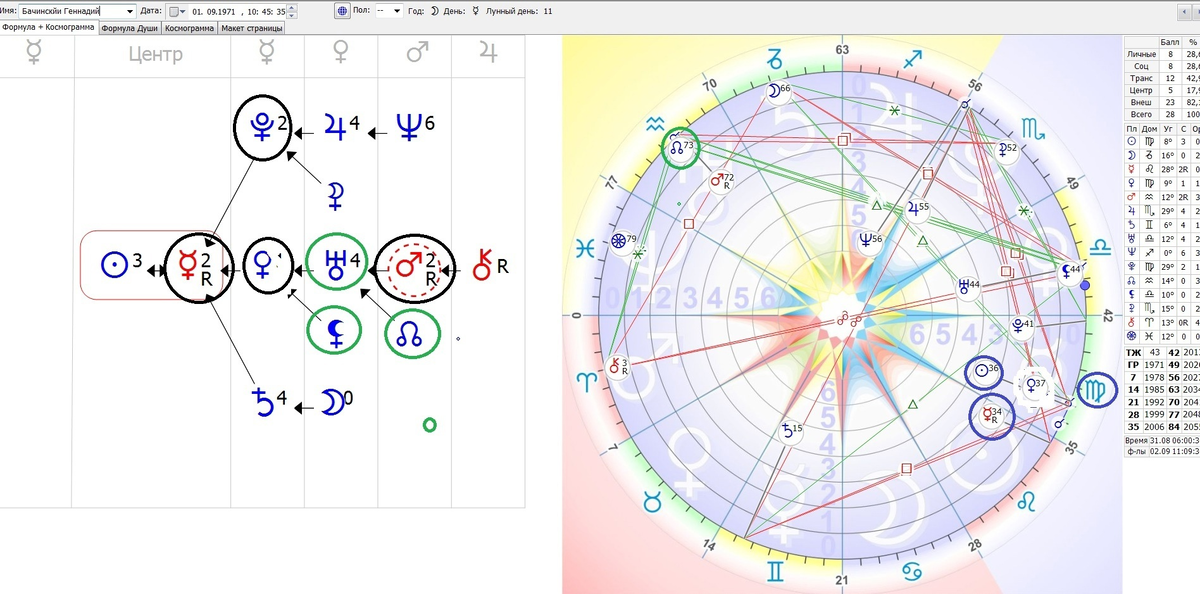Image resolution: width=1200 pixels, height=594 pixels.
Task: Click the День Mercury symbol in toolbar
Action: coord(476,11)
